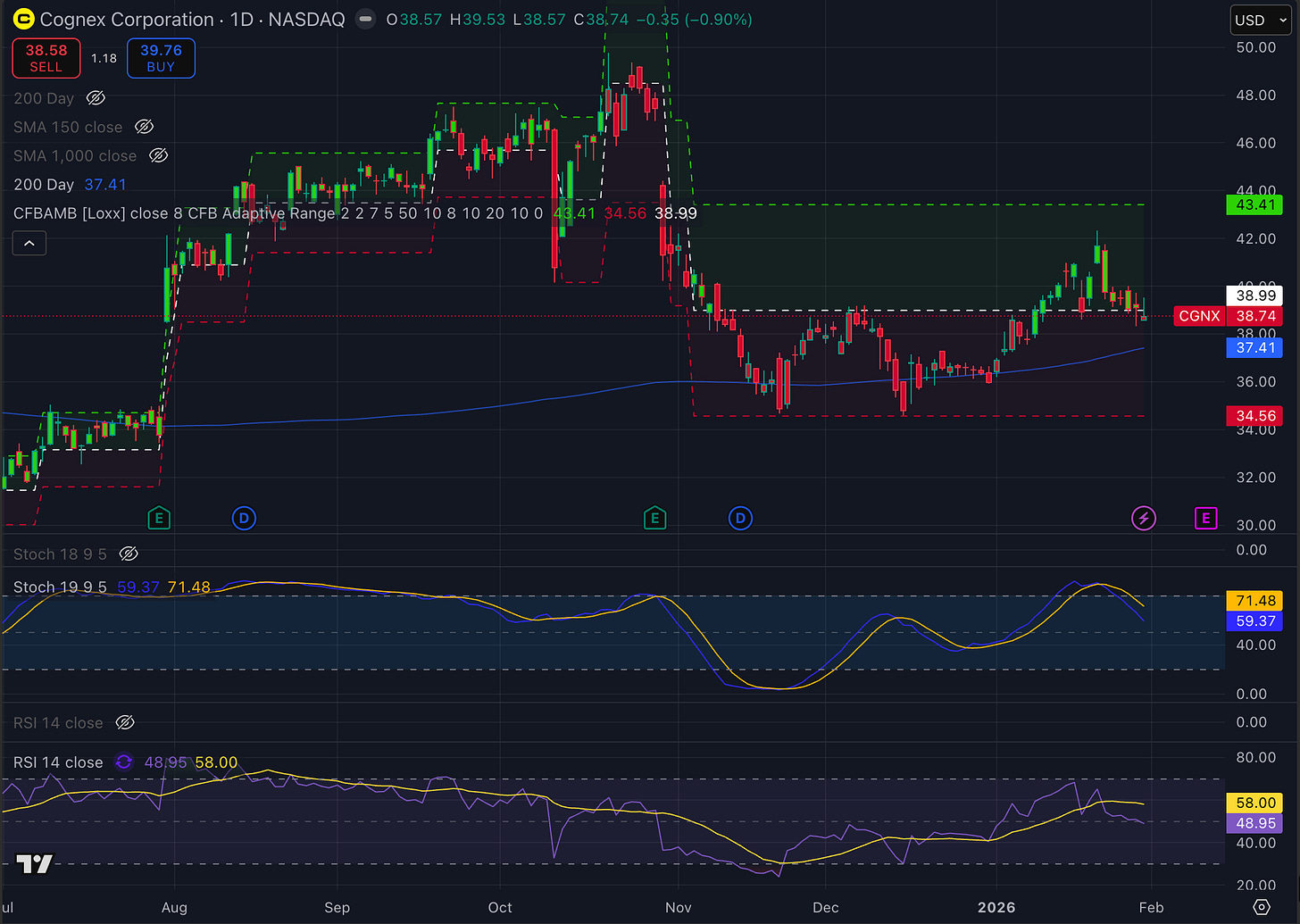Click the 58.00 RSI value label
The width and height of the screenshot is (1300, 924).
tap(1254, 803)
